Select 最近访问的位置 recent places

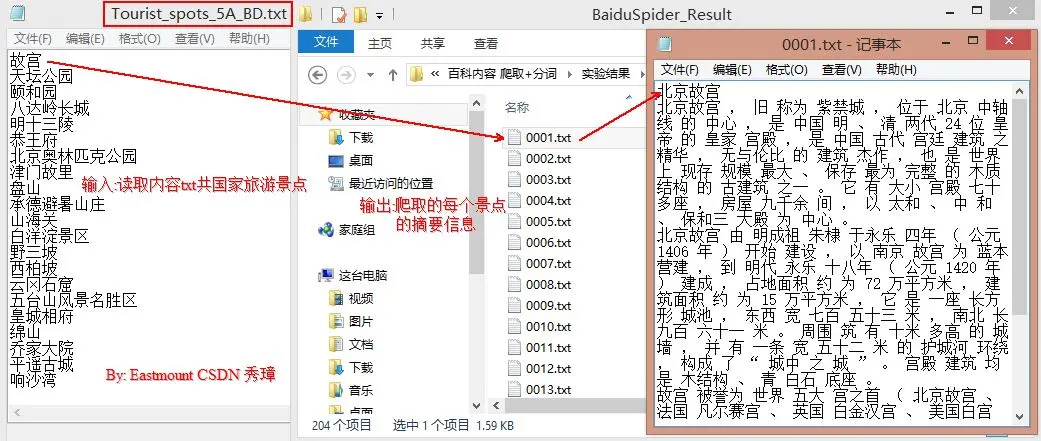[381, 183]
